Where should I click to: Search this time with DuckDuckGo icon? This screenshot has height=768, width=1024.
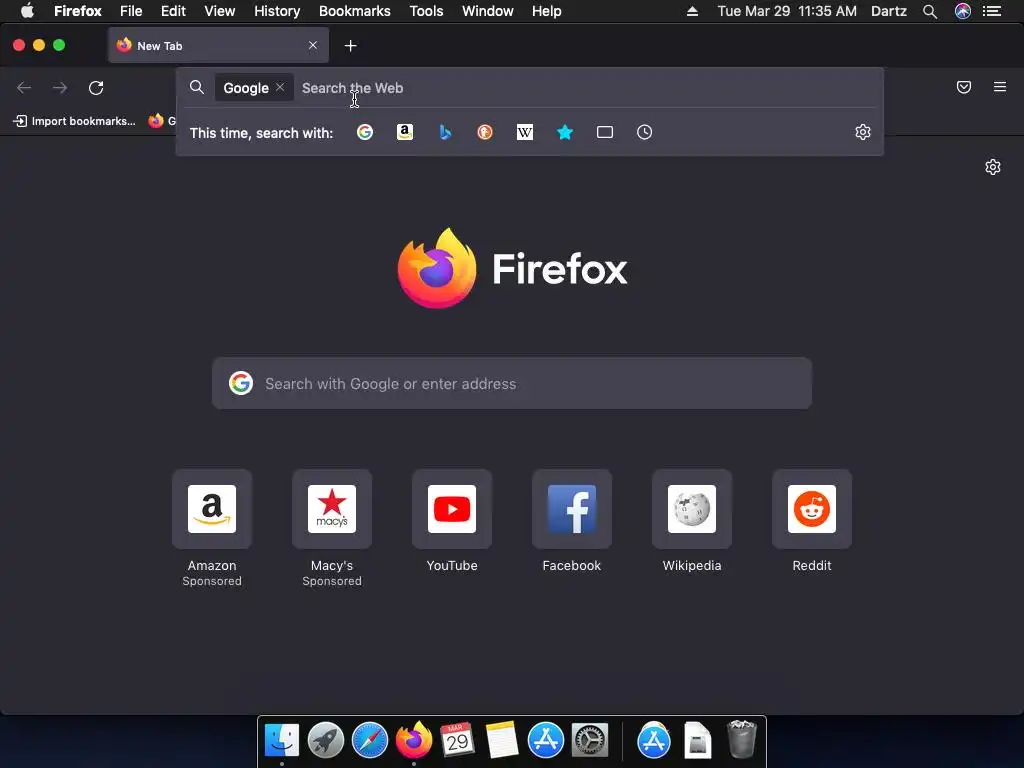tap(485, 133)
